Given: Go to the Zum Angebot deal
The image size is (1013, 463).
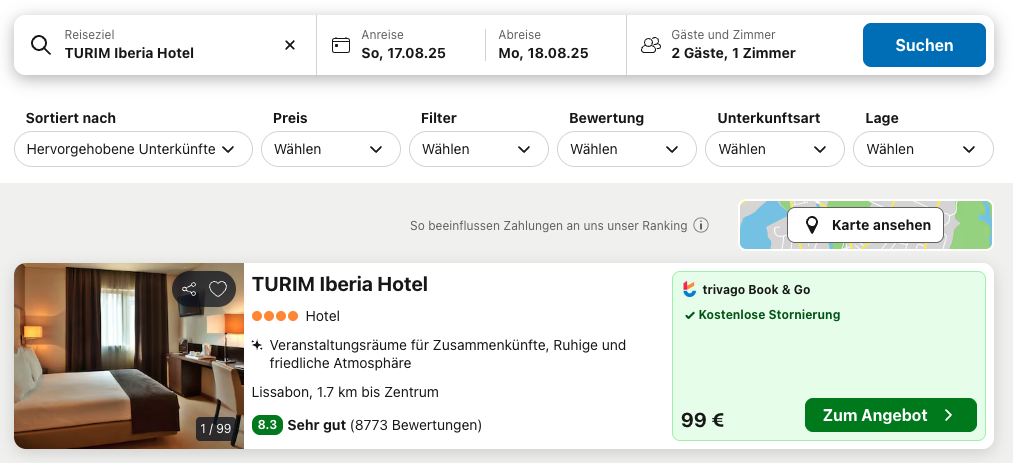Looking at the screenshot, I should click(890, 415).
